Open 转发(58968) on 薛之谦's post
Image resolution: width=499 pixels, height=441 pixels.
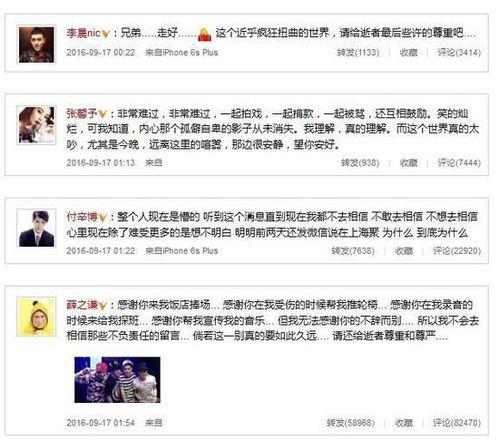[x=351, y=423]
